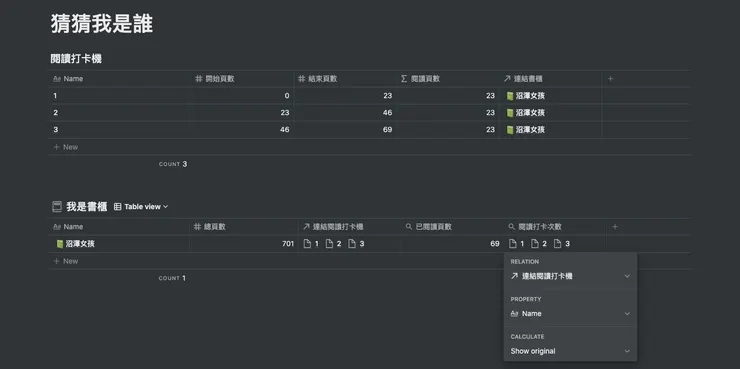Click 結束頁數 cell with value 23
Screen dimensions: 740x369
[345, 96]
